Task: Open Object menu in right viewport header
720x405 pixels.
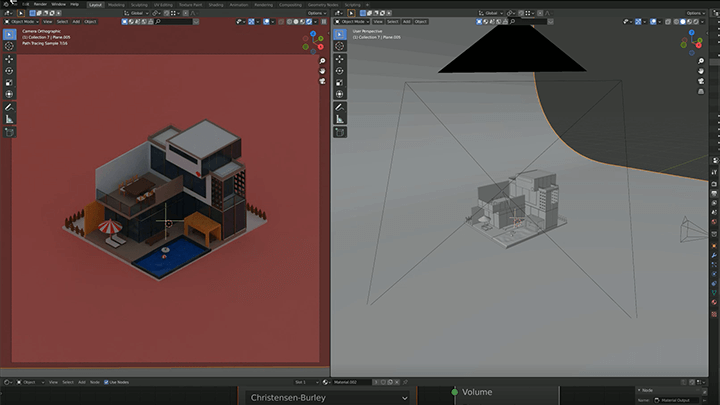Action: point(421,22)
